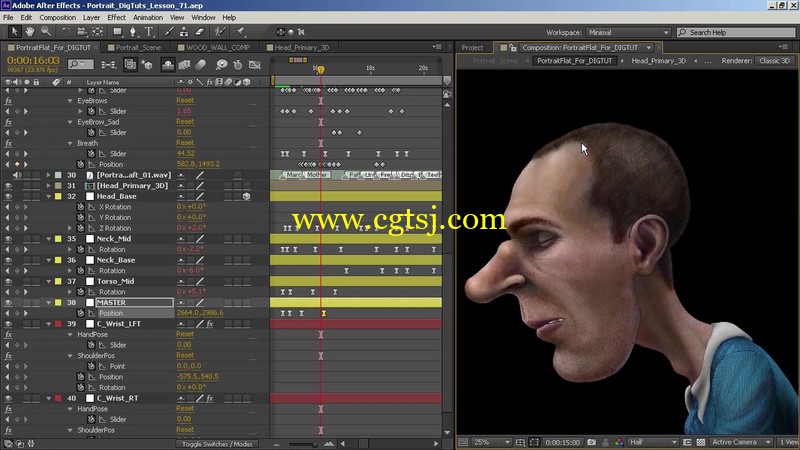The image size is (800, 450).
Task: Select the Rectangle shape tool
Action: 117,32
